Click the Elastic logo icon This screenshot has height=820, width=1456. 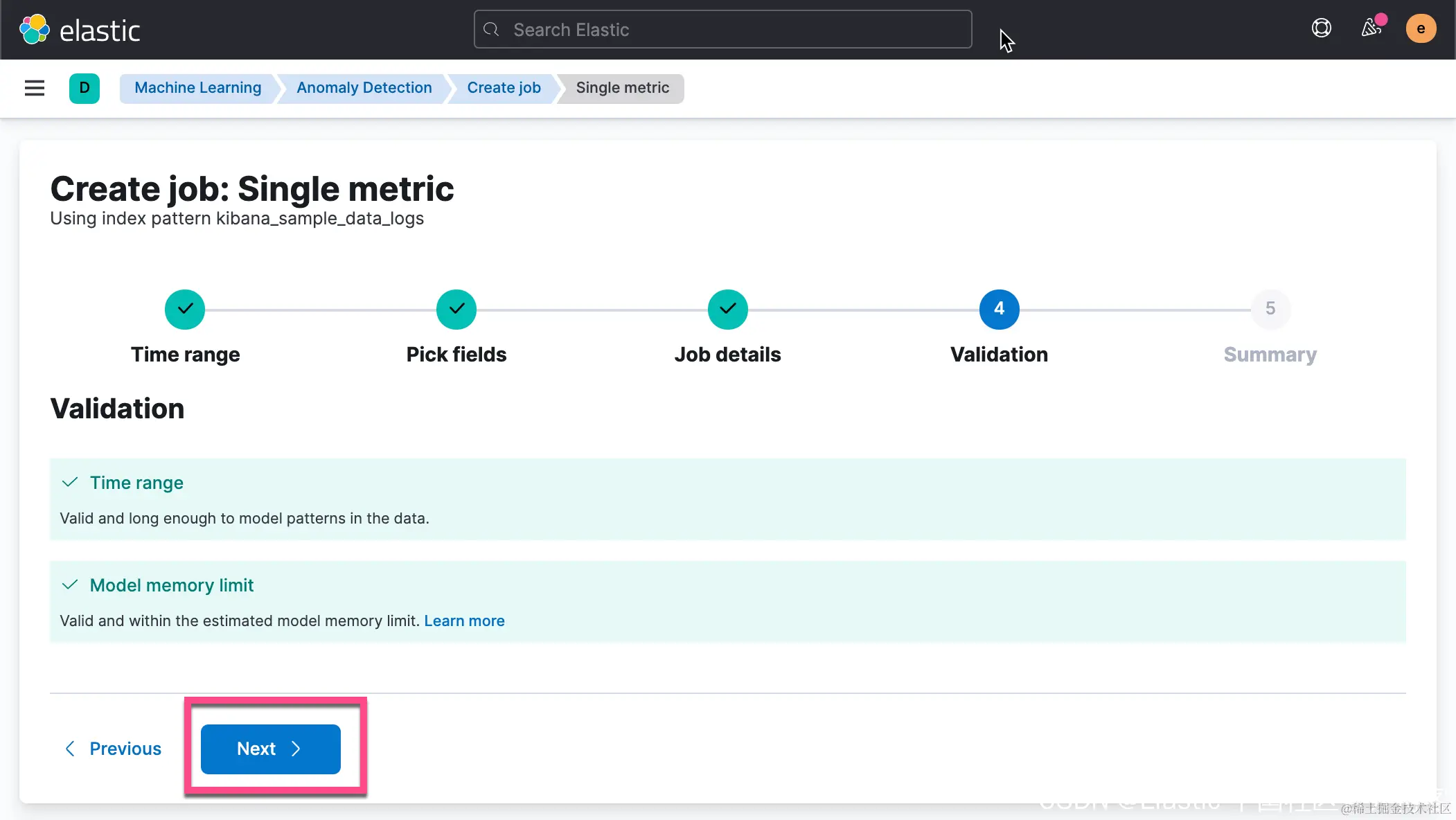pyautogui.click(x=35, y=30)
